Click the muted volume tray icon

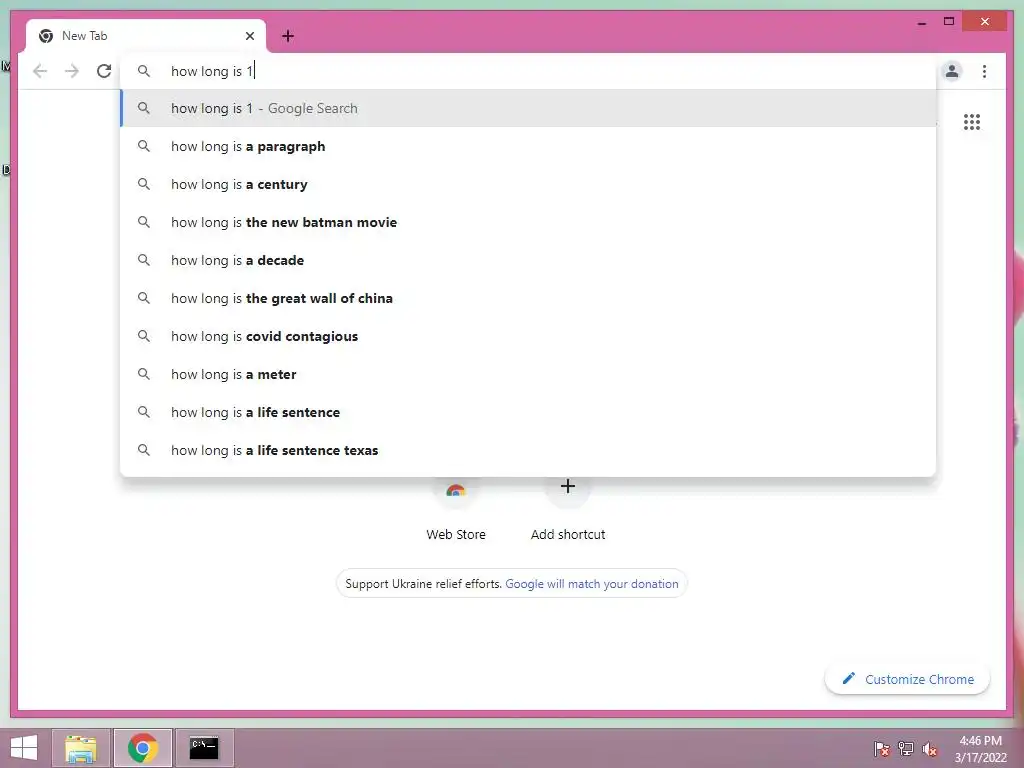[930, 748]
